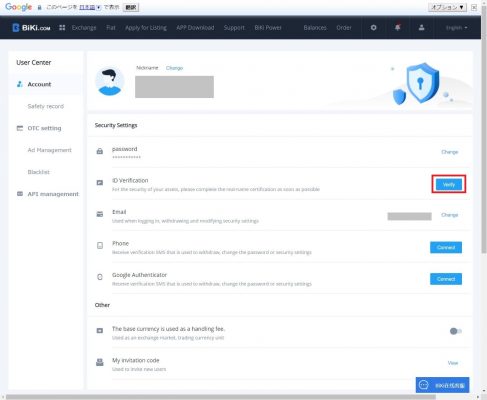Click the Change nickname link

tap(174, 68)
